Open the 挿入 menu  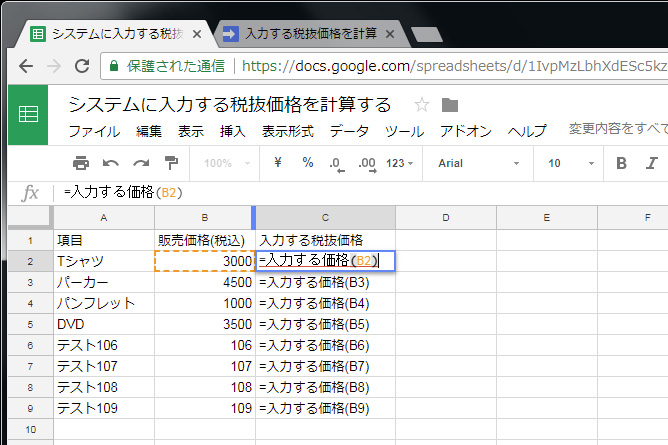[233, 131]
